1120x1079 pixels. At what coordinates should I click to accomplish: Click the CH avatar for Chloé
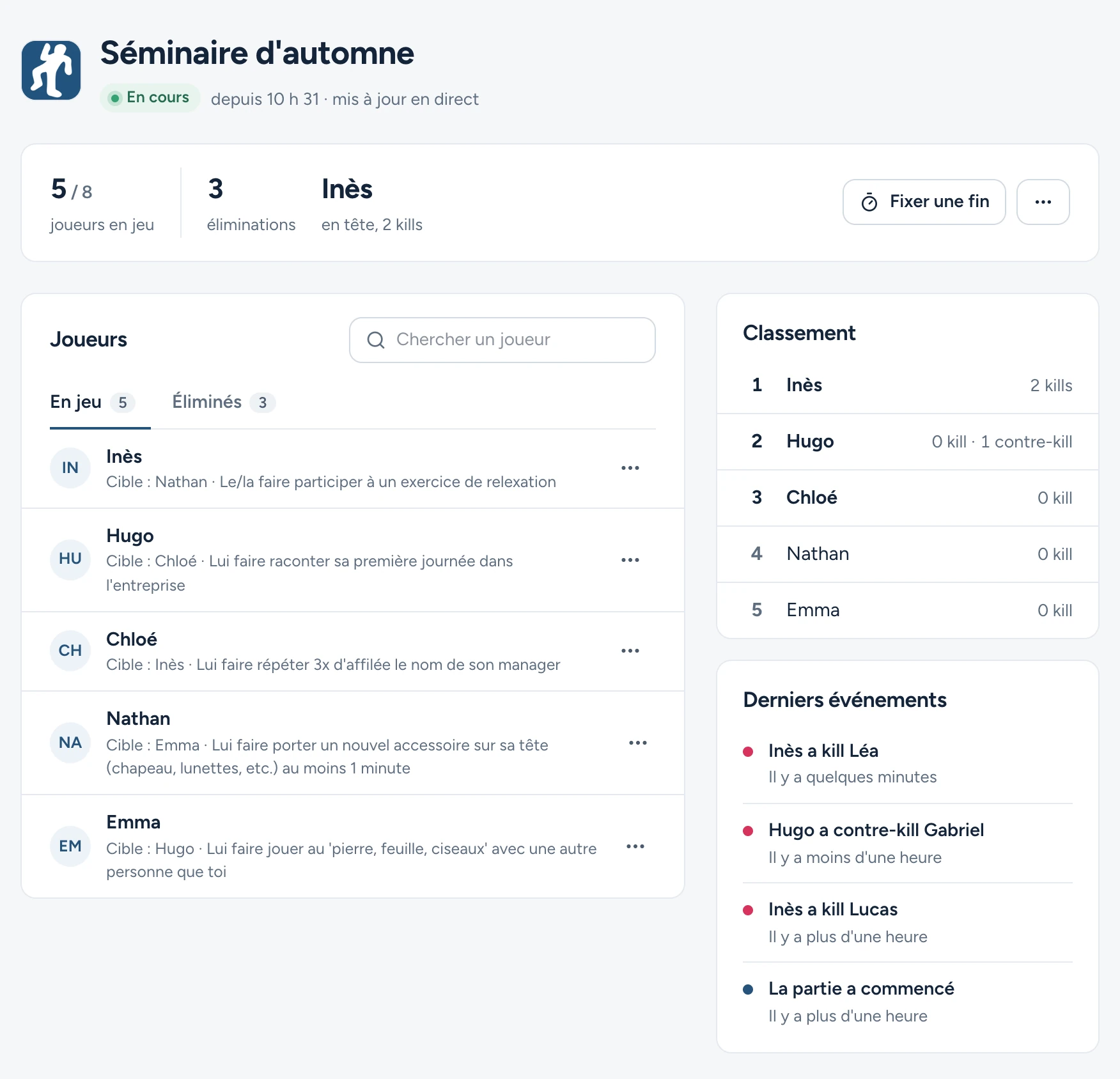70,651
